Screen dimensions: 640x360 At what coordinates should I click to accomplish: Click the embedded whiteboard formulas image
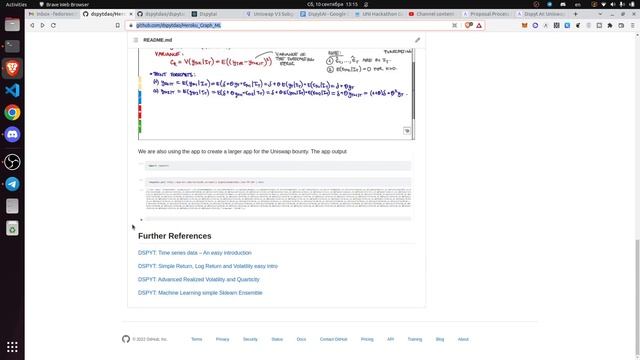point(275,94)
